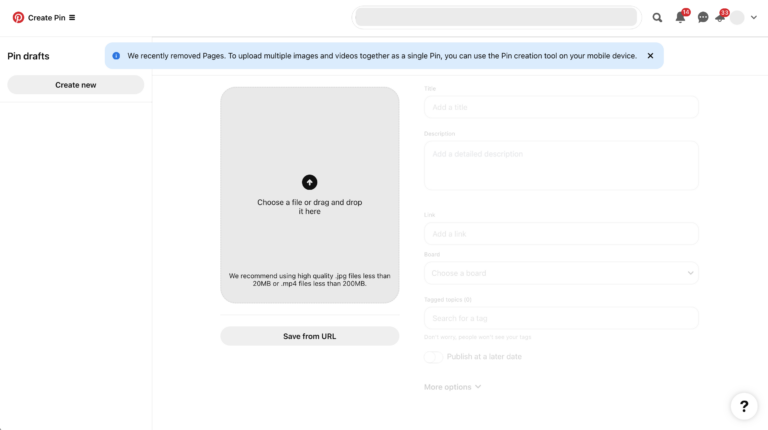Open the messages chat bubble icon
This screenshot has width=768, height=430.
tap(703, 17)
